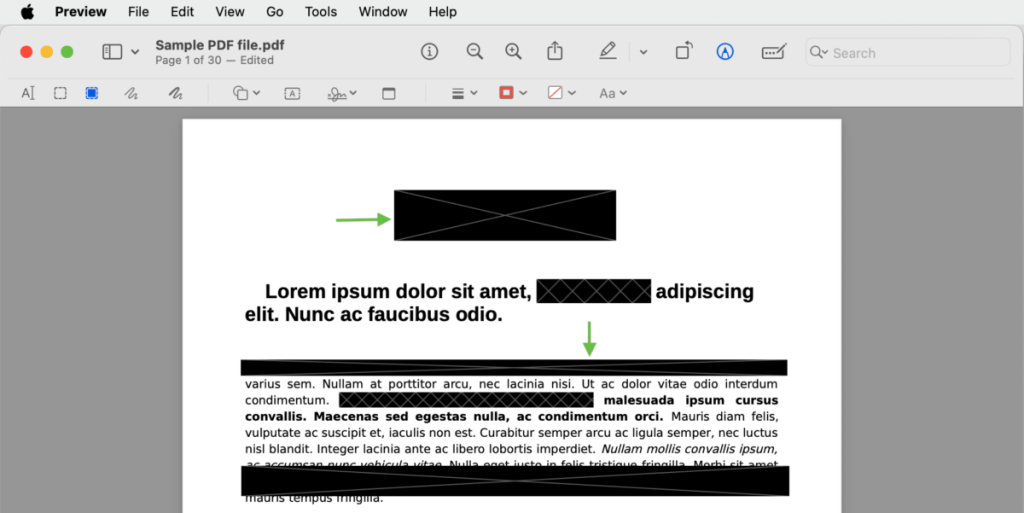This screenshot has width=1024, height=513.
Task: Expand the highlight color options chevron
Action: tap(643, 52)
